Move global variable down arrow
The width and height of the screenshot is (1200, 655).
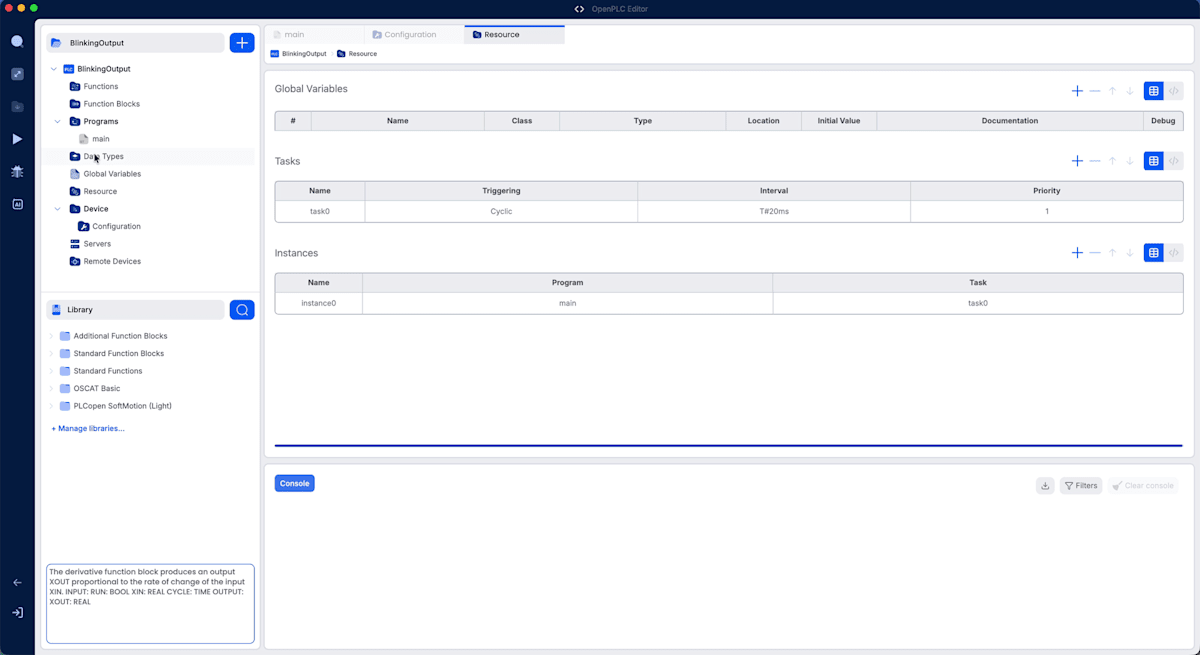[x=1130, y=91]
